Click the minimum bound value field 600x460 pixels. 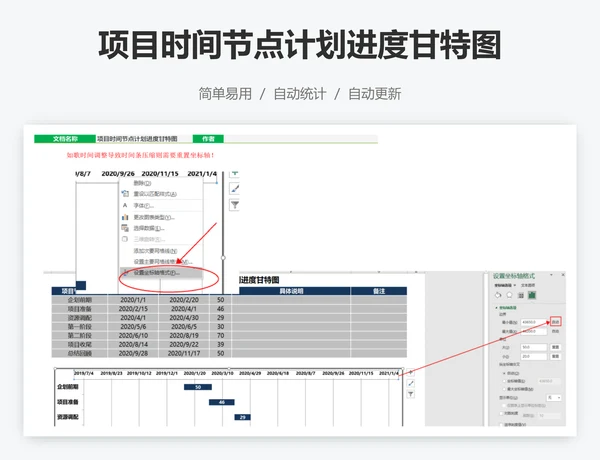534,322
